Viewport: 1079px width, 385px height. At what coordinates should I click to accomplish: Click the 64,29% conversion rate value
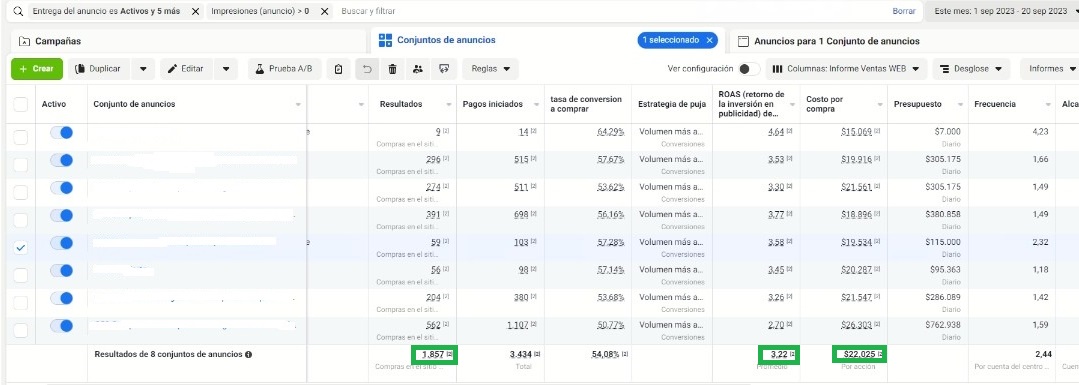(x=610, y=132)
